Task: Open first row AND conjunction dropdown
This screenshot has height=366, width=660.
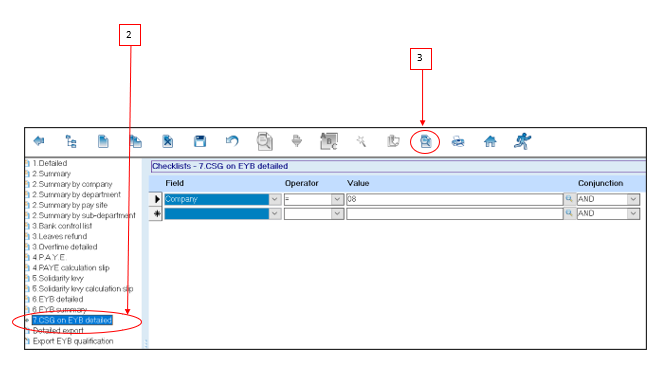Action: (x=633, y=199)
